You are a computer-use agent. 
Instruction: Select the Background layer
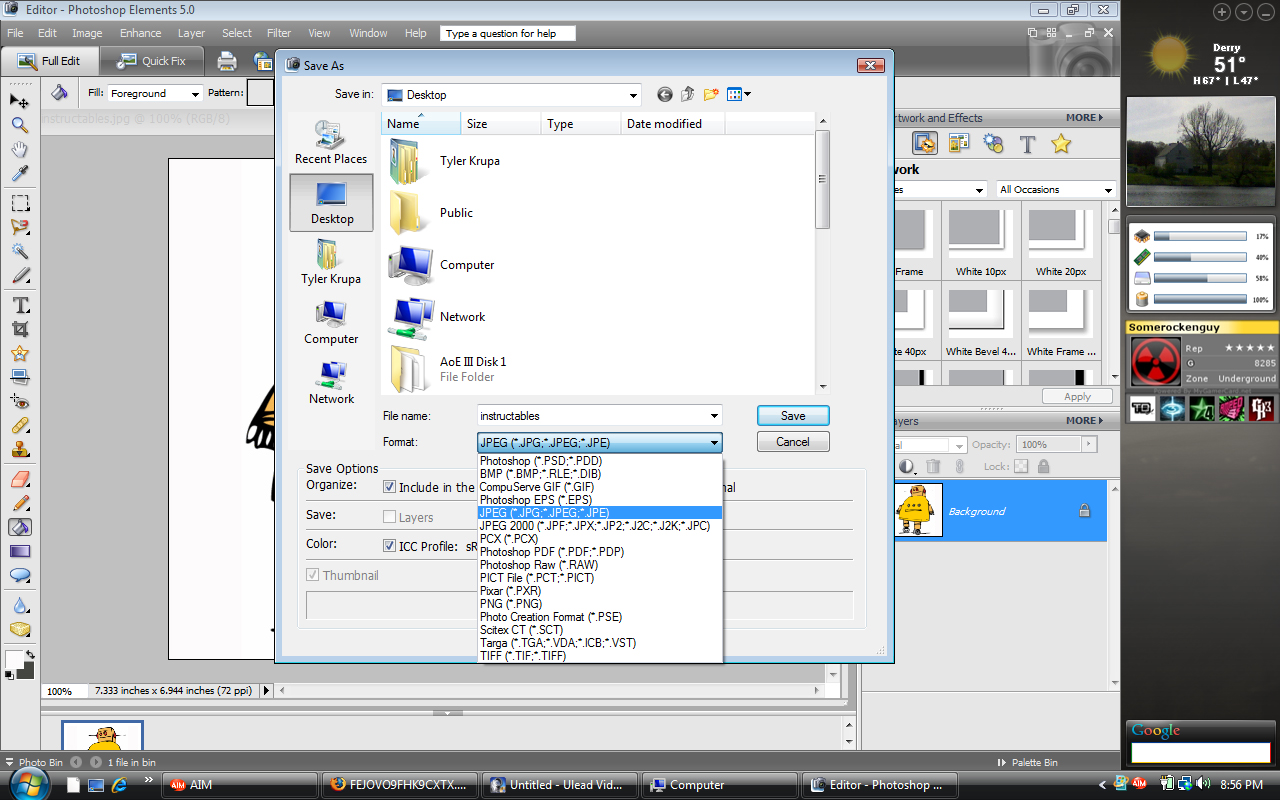tap(1001, 511)
